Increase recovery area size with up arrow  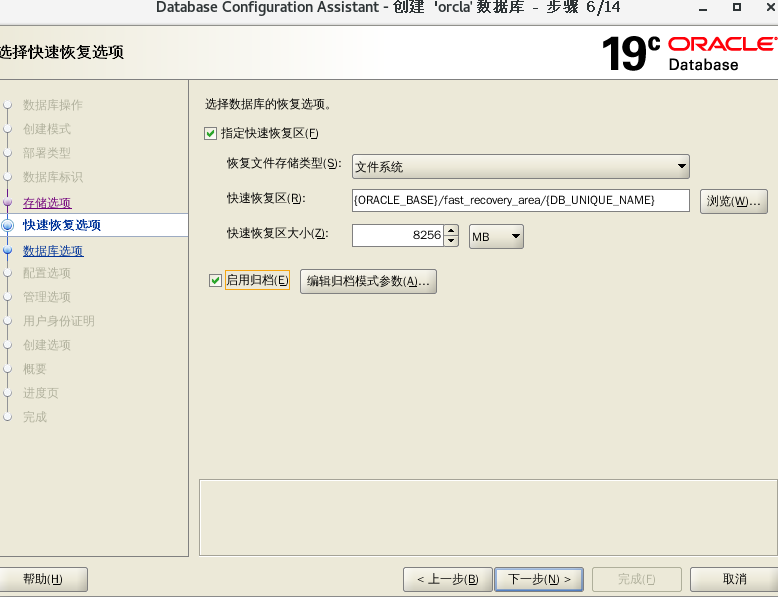[x=451, y=230]
